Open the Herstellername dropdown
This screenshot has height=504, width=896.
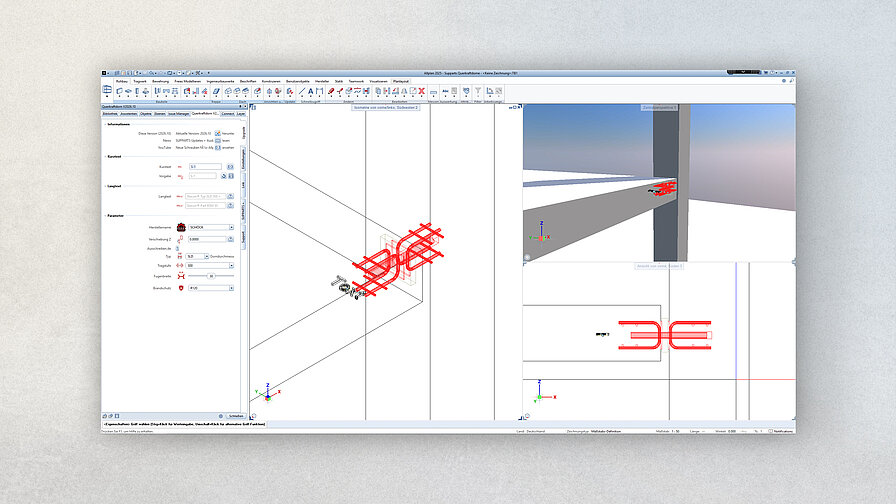point(232,227)
